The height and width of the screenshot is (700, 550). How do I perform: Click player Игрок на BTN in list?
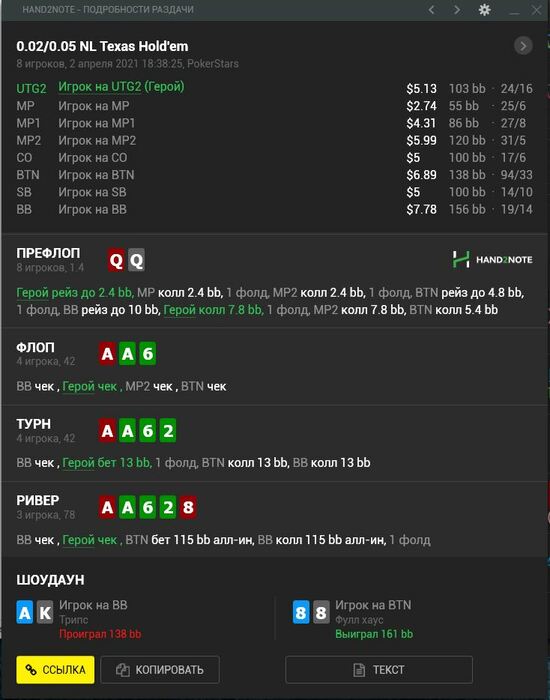(x=96, y=175)
